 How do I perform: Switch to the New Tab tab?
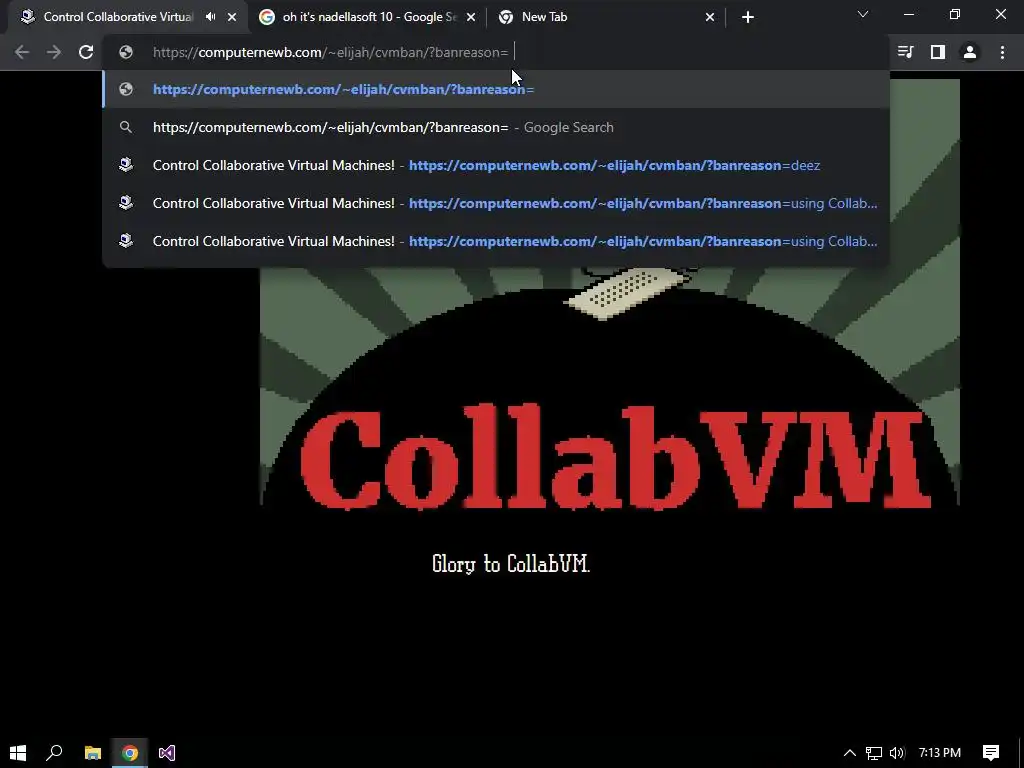[x=606, y=17]
